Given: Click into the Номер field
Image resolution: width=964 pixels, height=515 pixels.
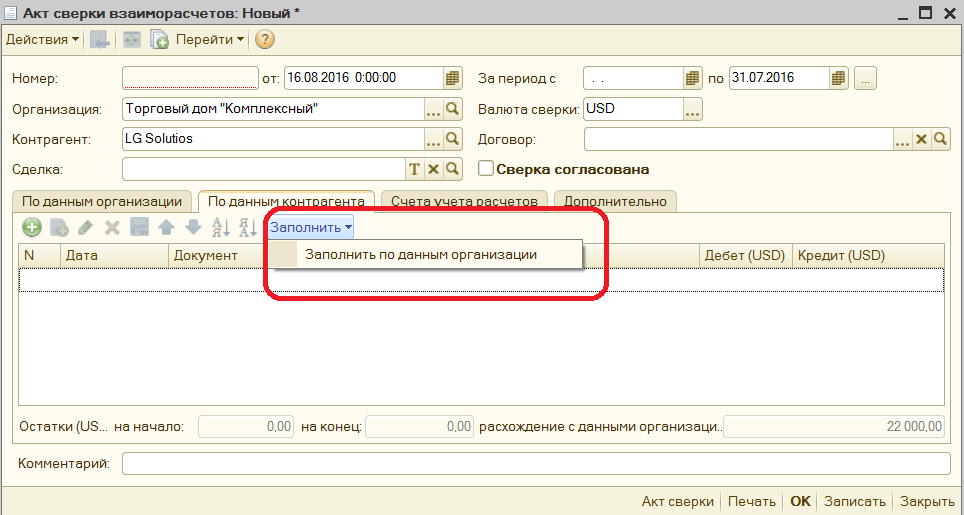Looking at the screenshot, I should pyautogui.click(x=191, y=78).
